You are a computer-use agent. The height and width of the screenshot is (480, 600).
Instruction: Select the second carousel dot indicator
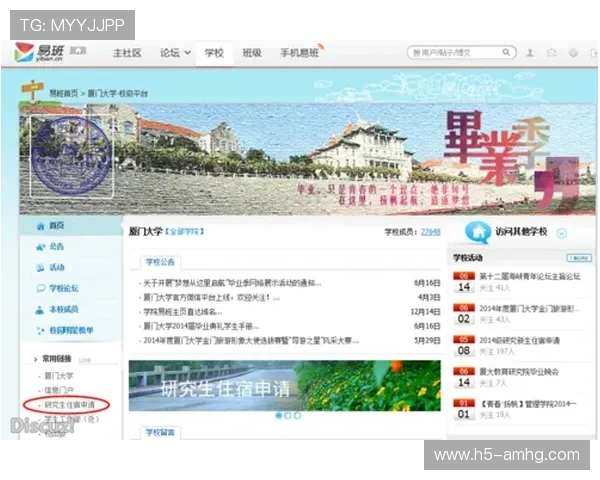(288, 415)
